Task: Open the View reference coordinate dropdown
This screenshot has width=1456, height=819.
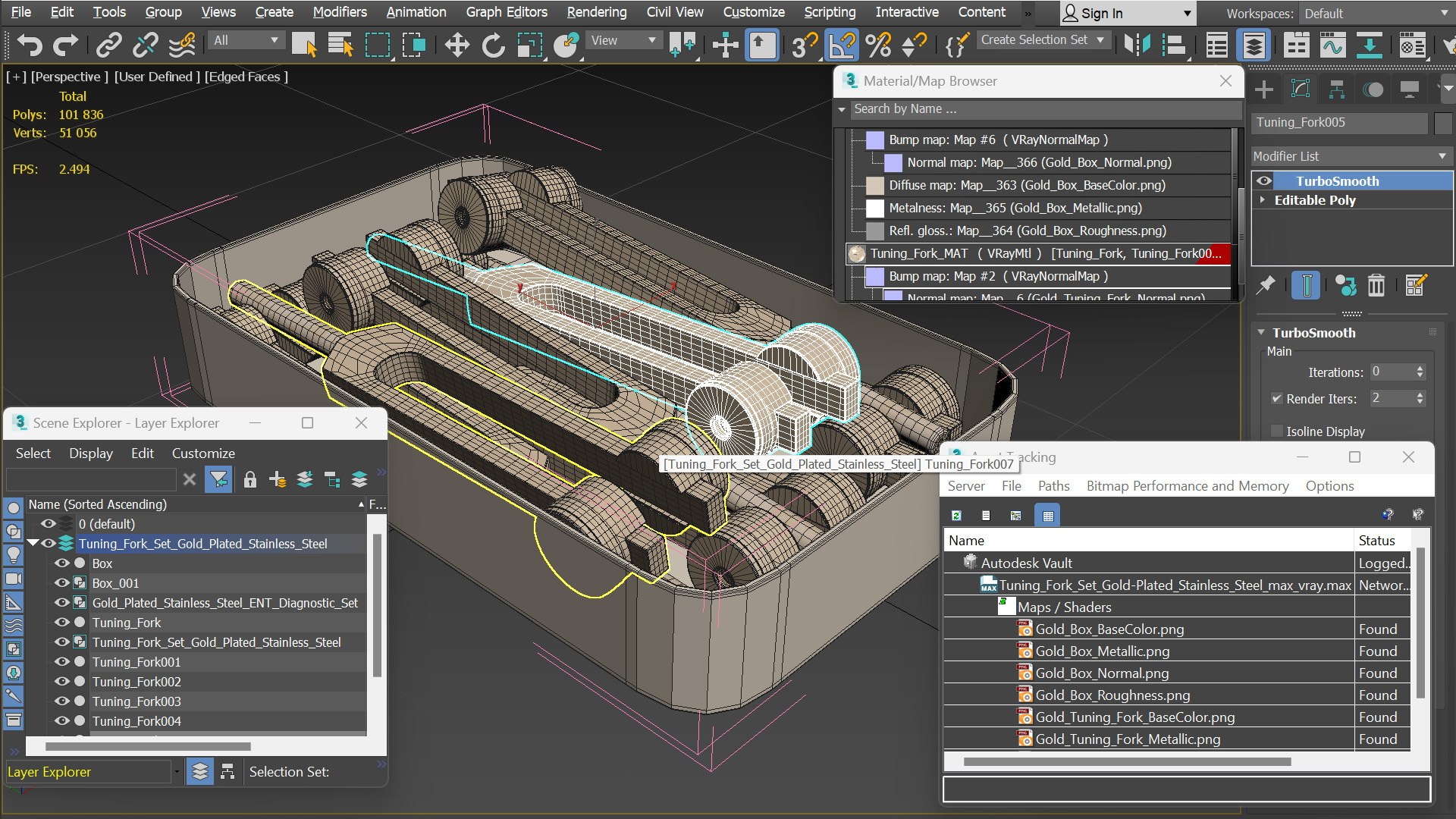Action: (623, 40)
